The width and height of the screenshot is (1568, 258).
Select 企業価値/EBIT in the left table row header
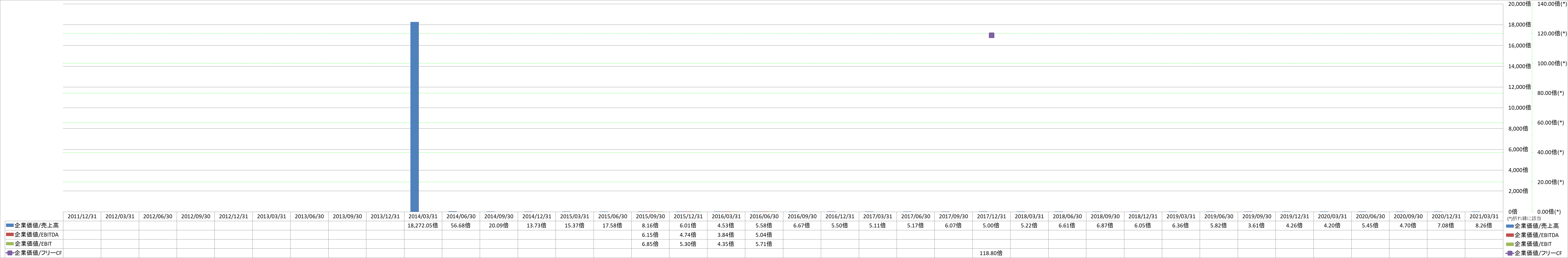pos(33,244)
